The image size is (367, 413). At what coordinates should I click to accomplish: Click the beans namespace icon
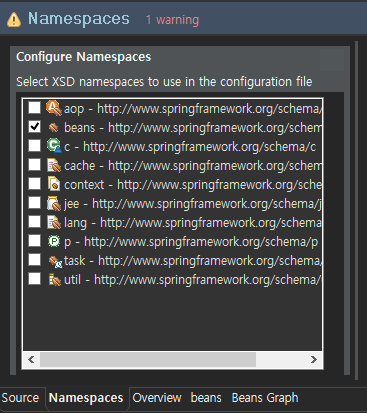tap(53, 127)
